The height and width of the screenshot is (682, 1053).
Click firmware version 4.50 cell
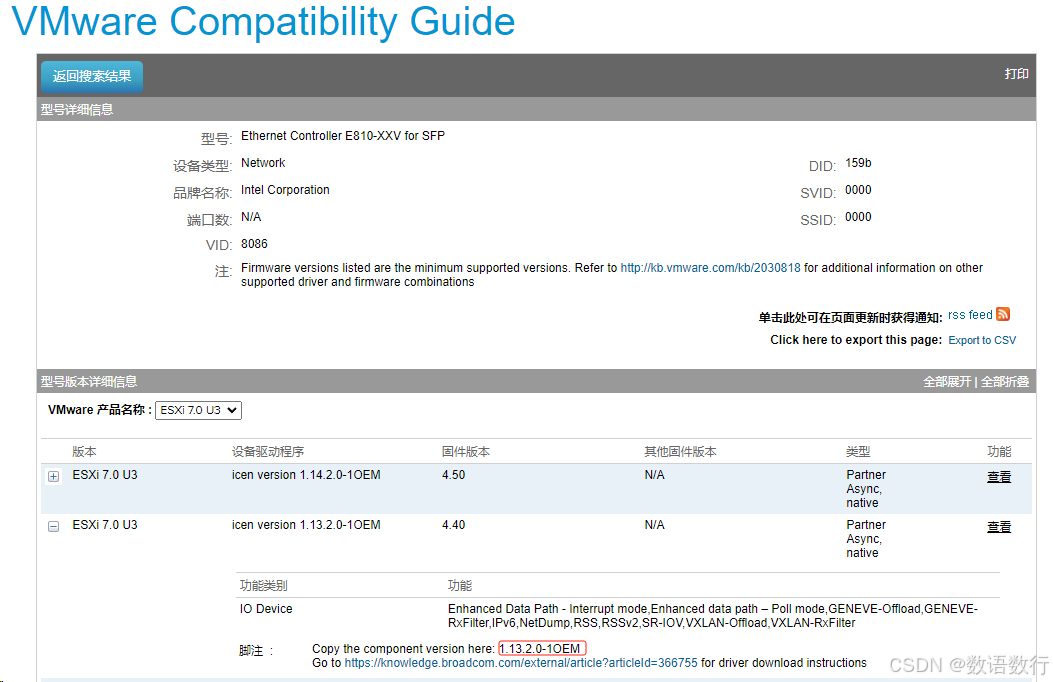coord(453,475)
